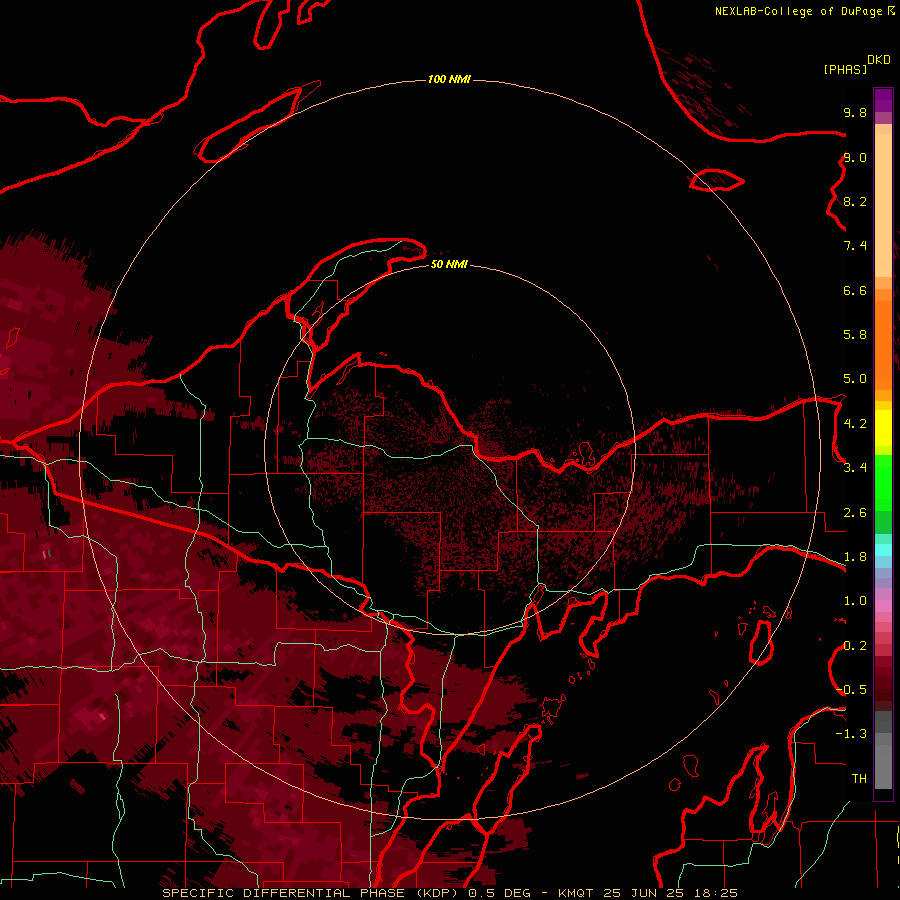Pick the pink band on color scale
This screenshot has height=900, width=900.
(883, 606)
